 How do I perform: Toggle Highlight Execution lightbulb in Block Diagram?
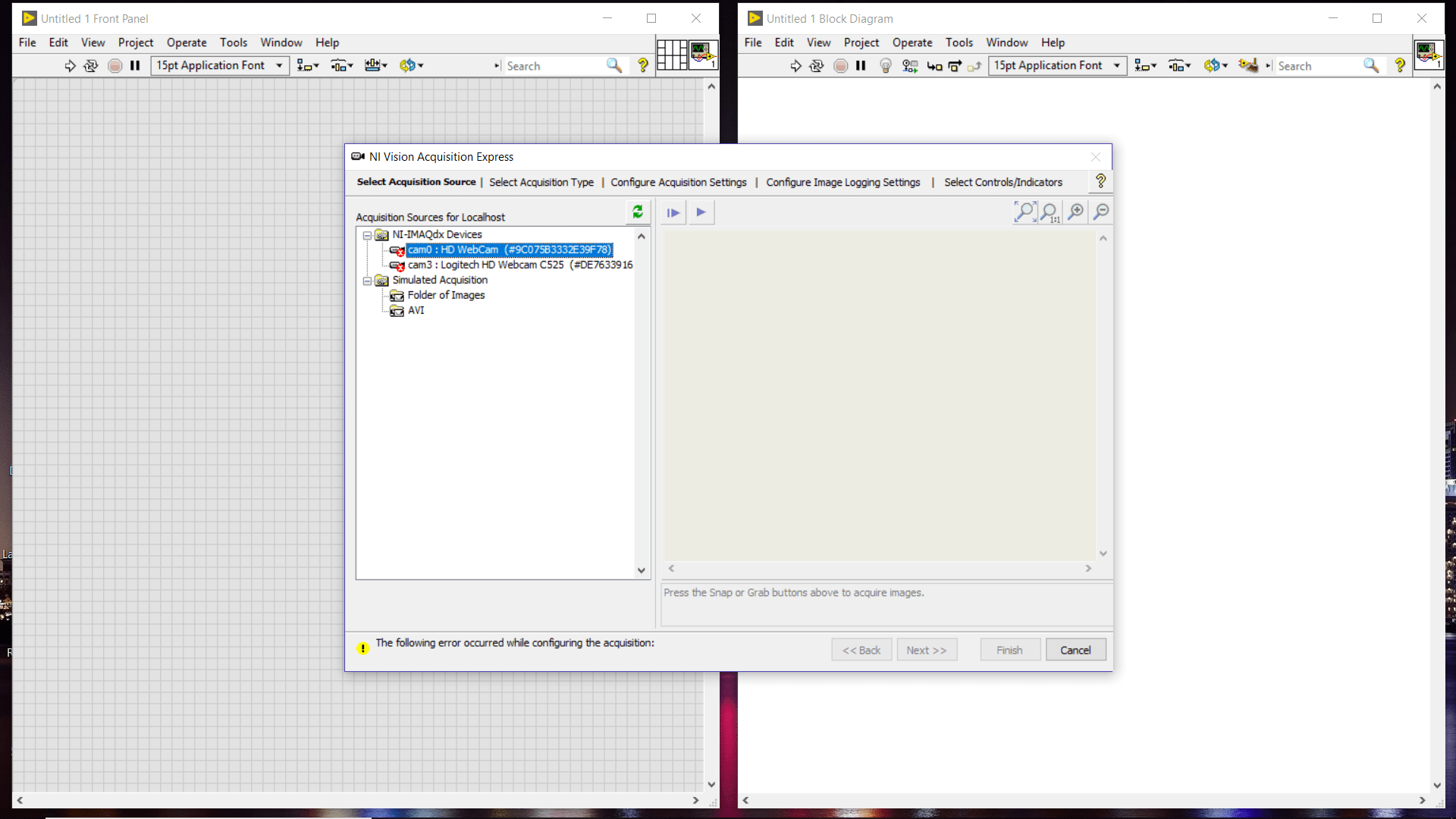(885, 66)
